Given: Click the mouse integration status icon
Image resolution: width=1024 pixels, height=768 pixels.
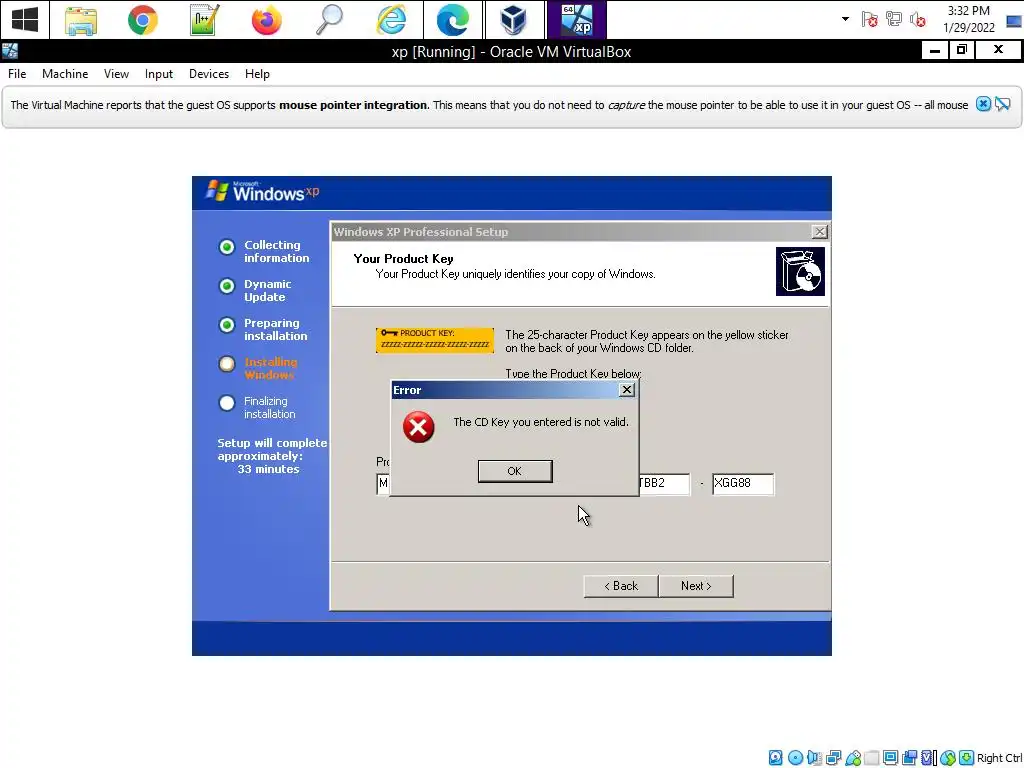Looking at the screenshot, I should pyautogui.click(x=948, y=758).
